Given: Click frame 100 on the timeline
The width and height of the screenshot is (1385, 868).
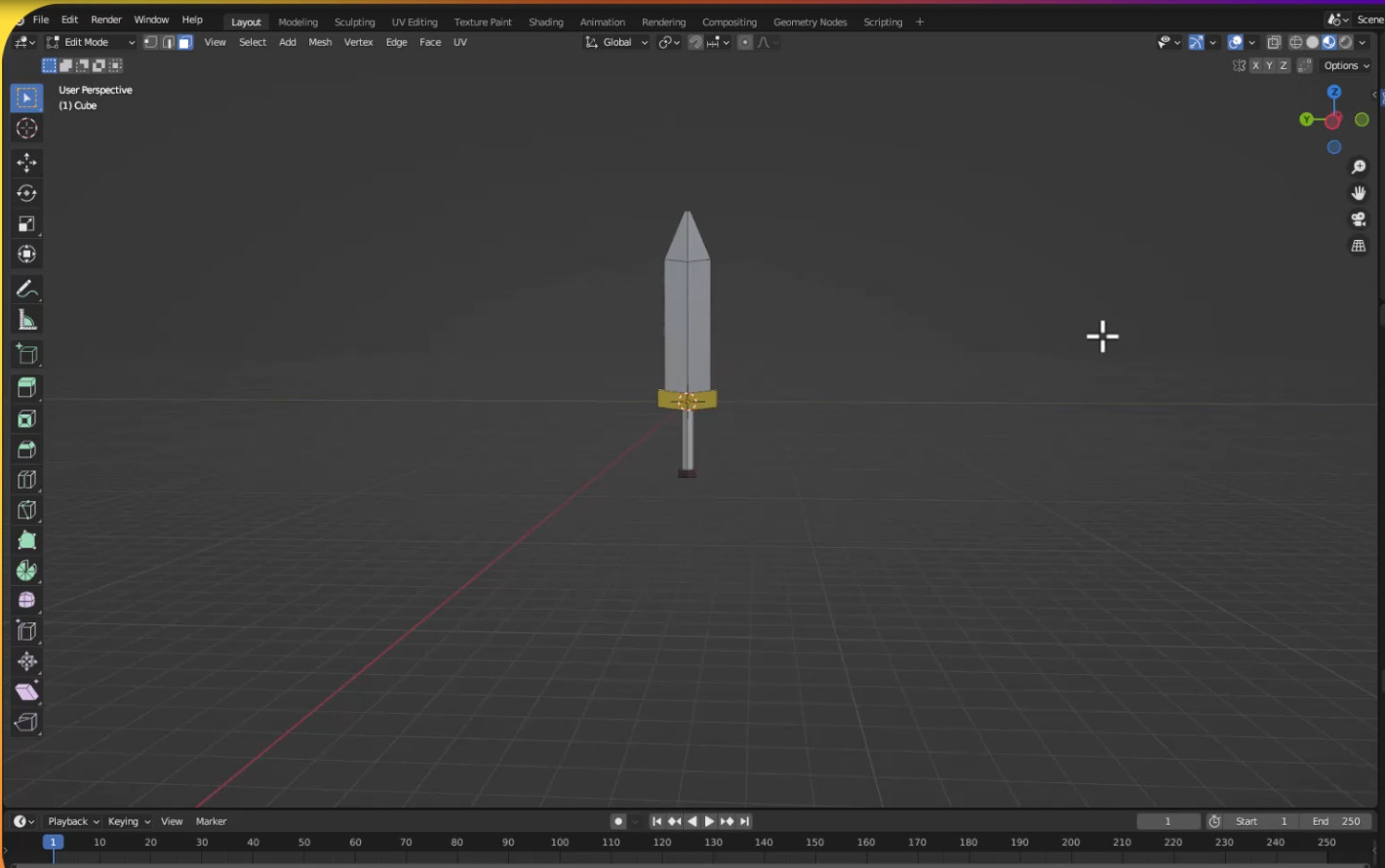Looking at the screenshot, I should [x=560, y=843].
